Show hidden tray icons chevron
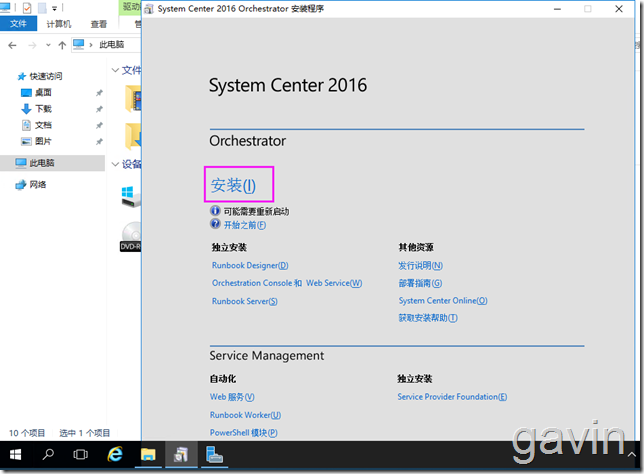The image size is (644, 474). tap(632, 454)
